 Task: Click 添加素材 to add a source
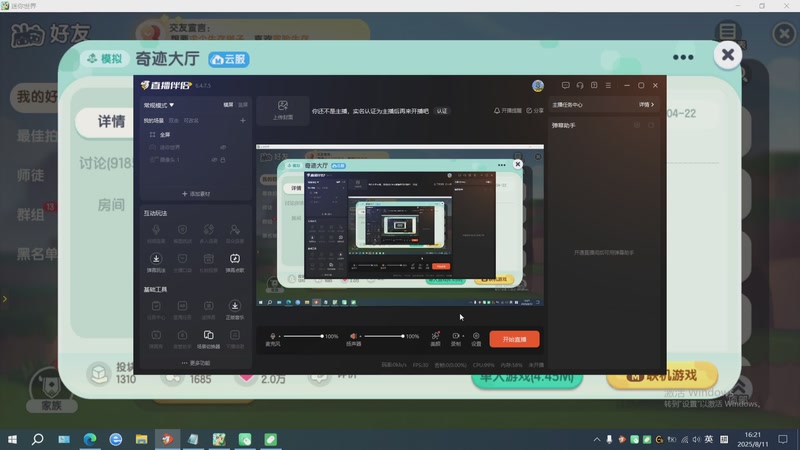[196, 194]
